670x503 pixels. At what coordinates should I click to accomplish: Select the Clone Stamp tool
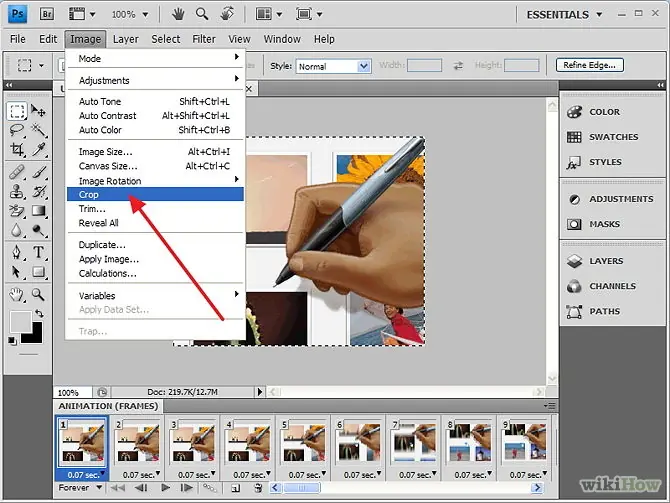[x=17, y=191]
